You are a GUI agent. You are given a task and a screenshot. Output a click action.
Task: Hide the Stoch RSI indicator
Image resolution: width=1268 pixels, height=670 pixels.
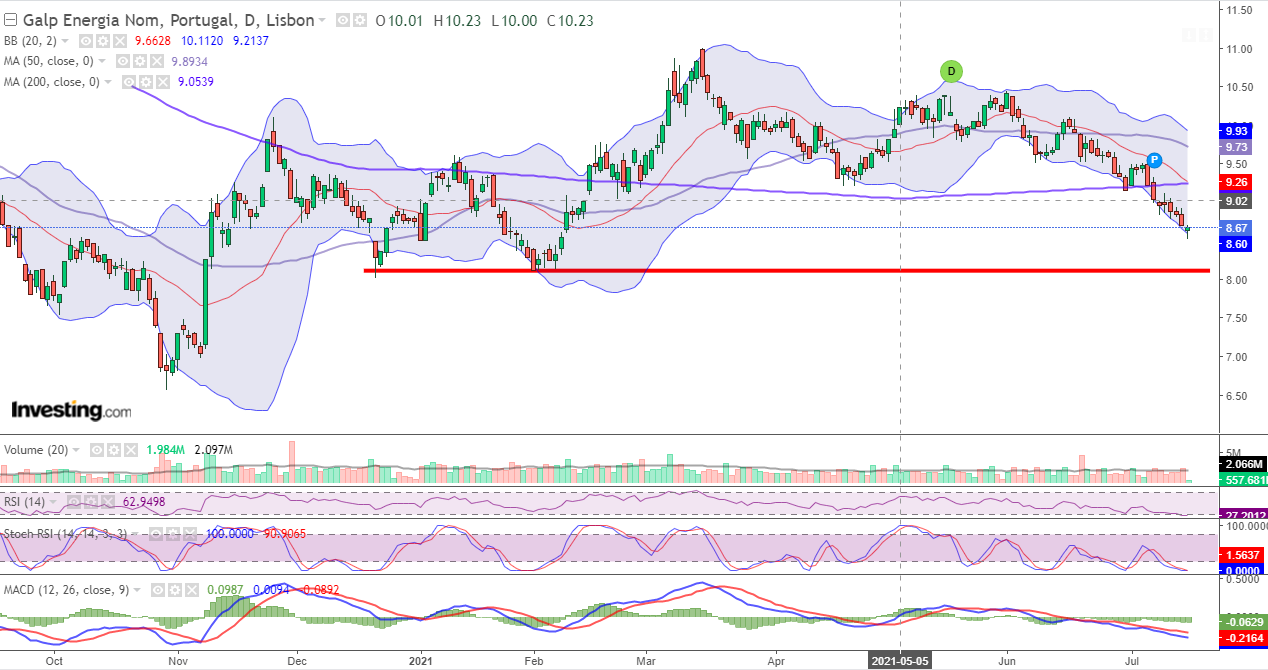click(156, 533)
